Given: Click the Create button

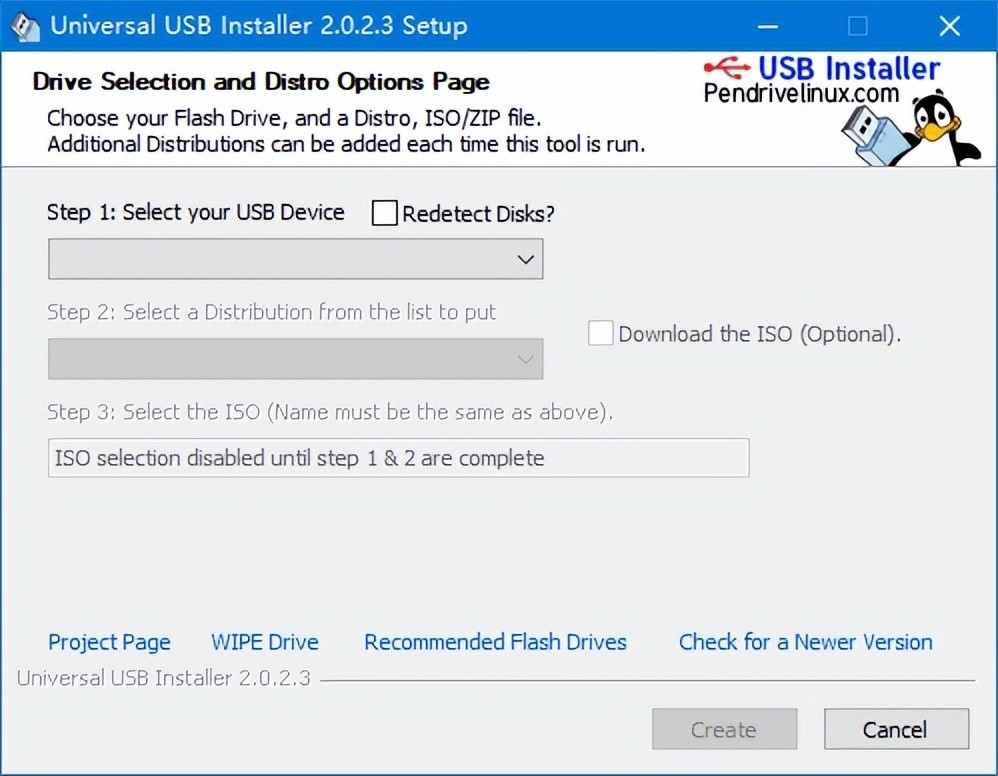Looking at the screenshot, I should pos(724,729).
